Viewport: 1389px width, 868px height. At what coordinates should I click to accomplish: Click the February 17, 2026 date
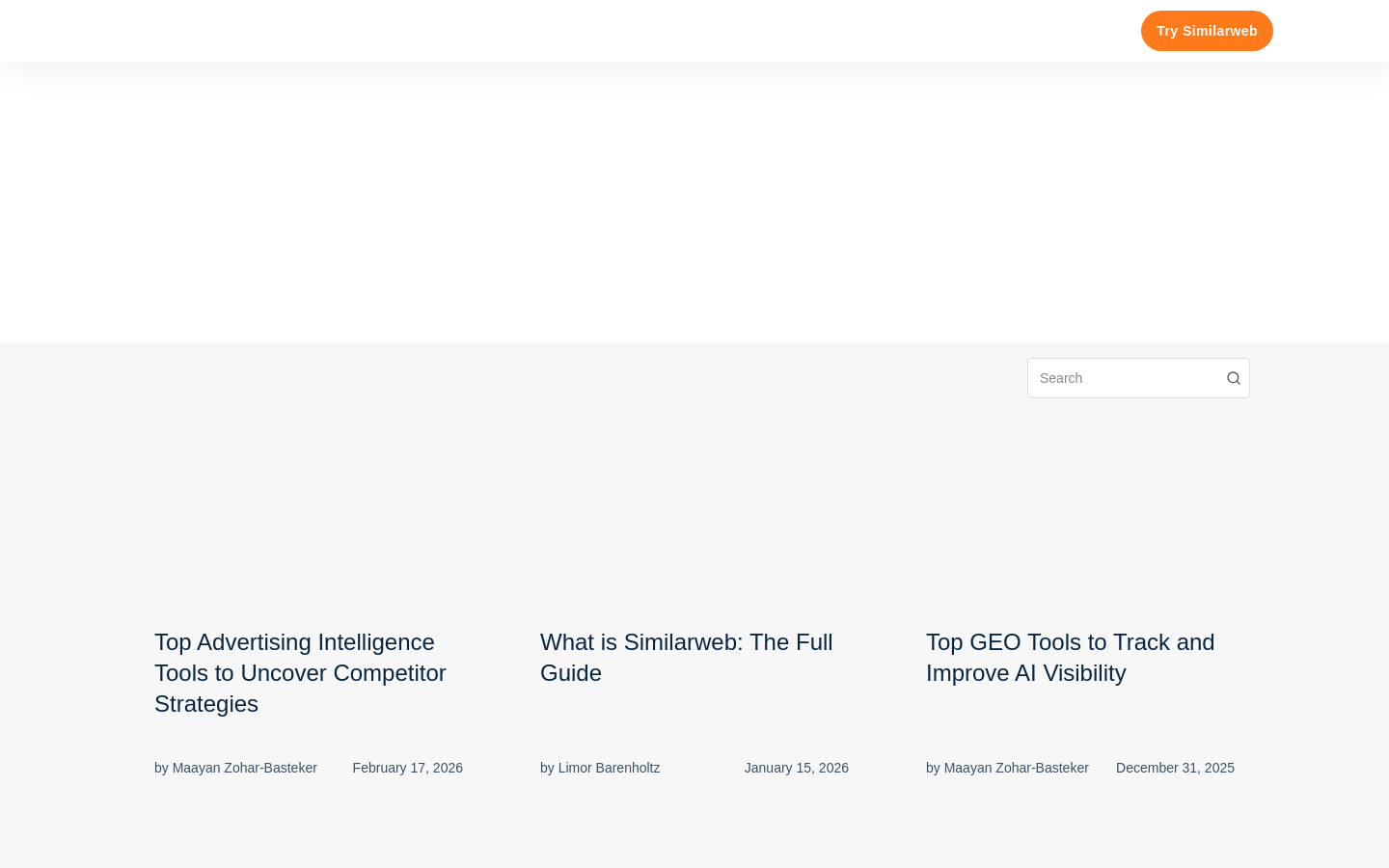(x=407, y=768)
